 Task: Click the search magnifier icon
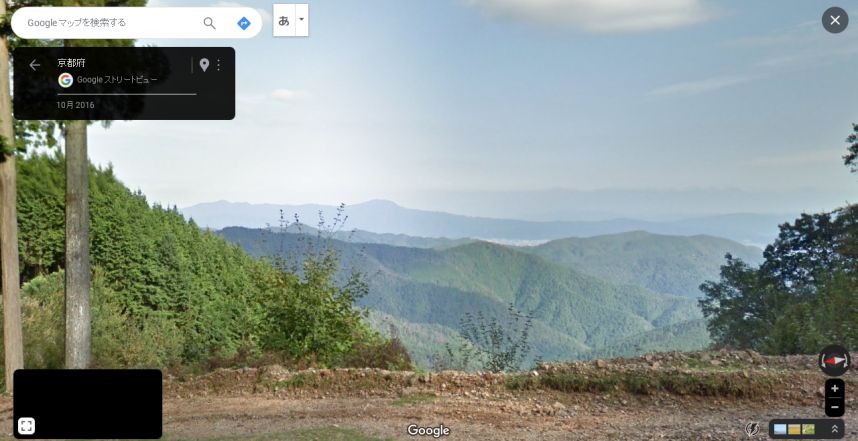pyautogui.click(x=209, y=23)
